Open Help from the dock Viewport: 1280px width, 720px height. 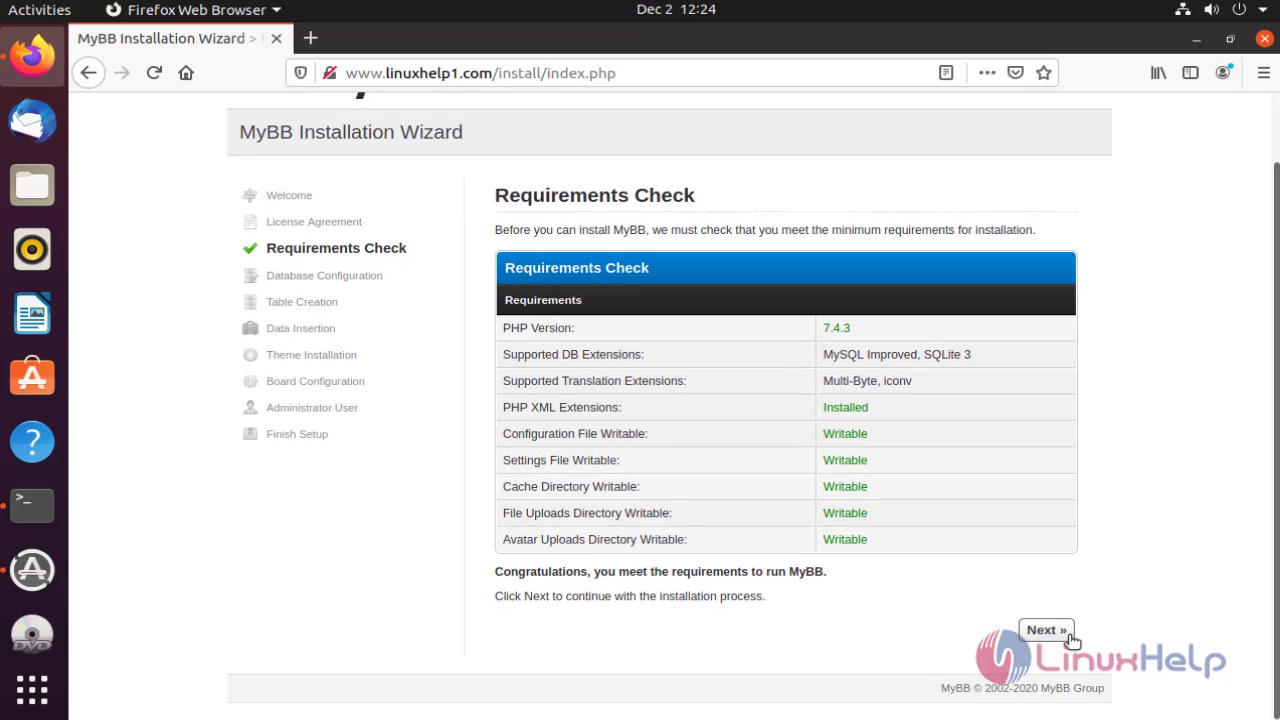[x=33, y=441]
